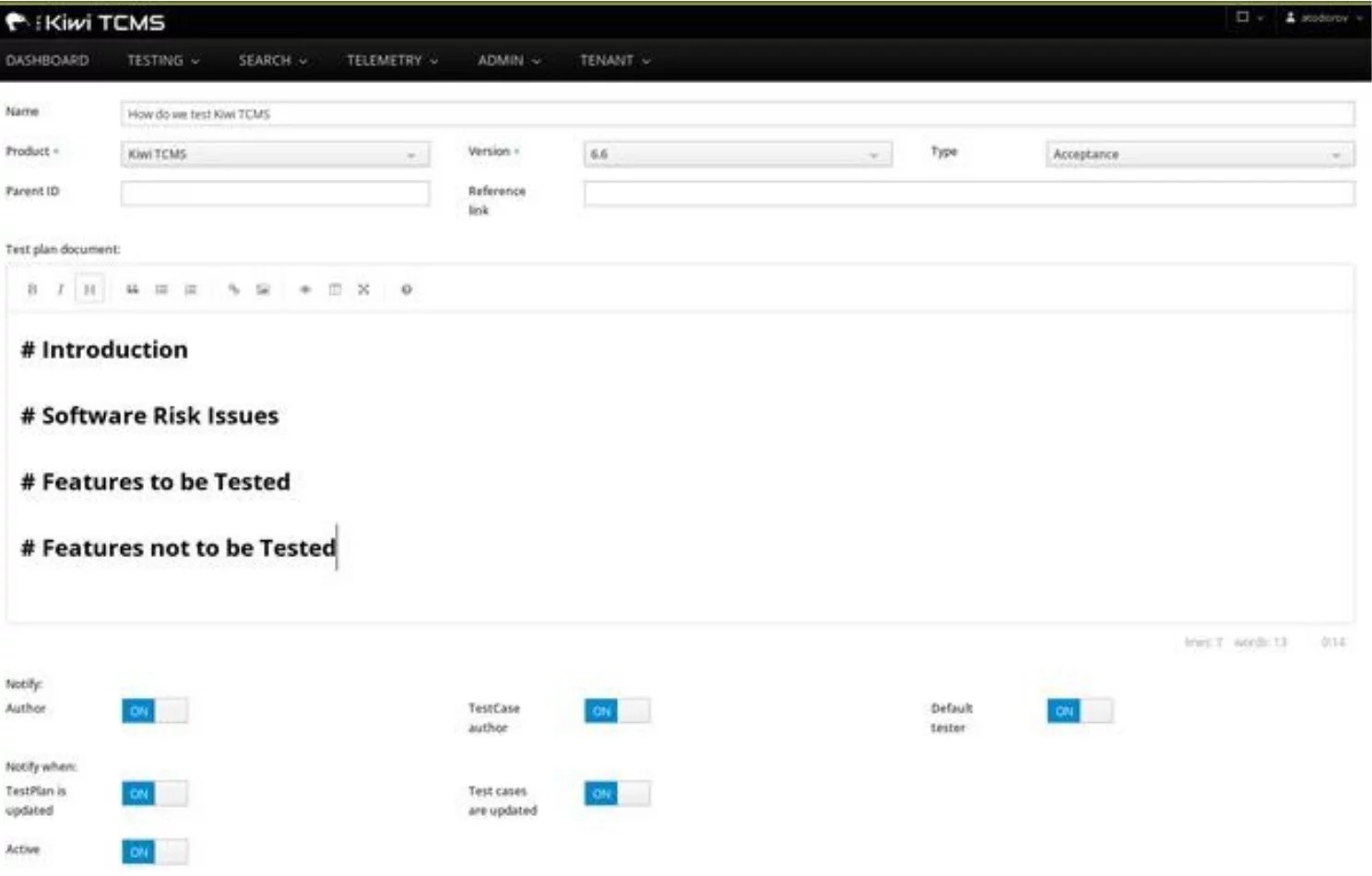Change the Type from Acceptance via its dropdown
1372x876 pixels.
(x=1197, y=154)
